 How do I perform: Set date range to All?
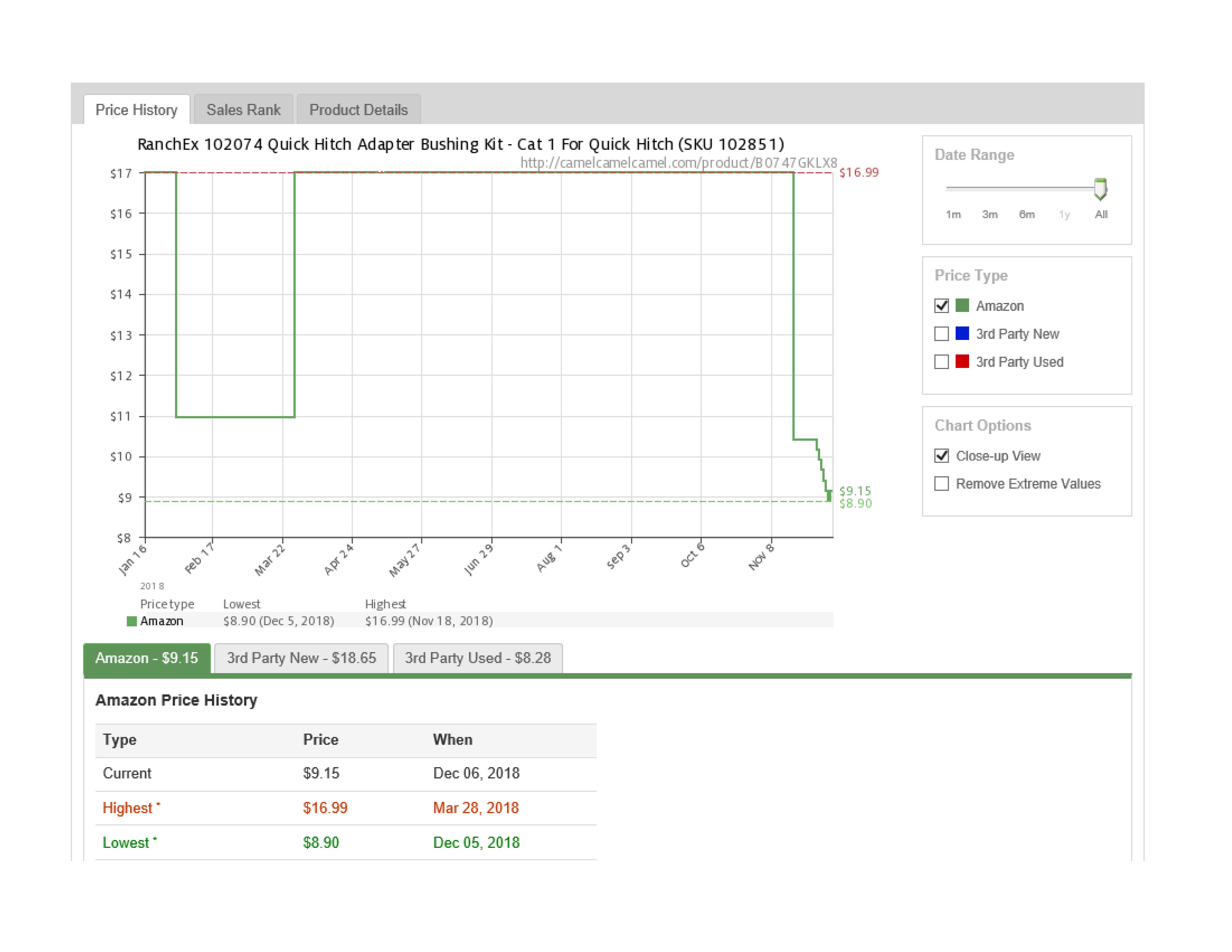click(1101, 214)
